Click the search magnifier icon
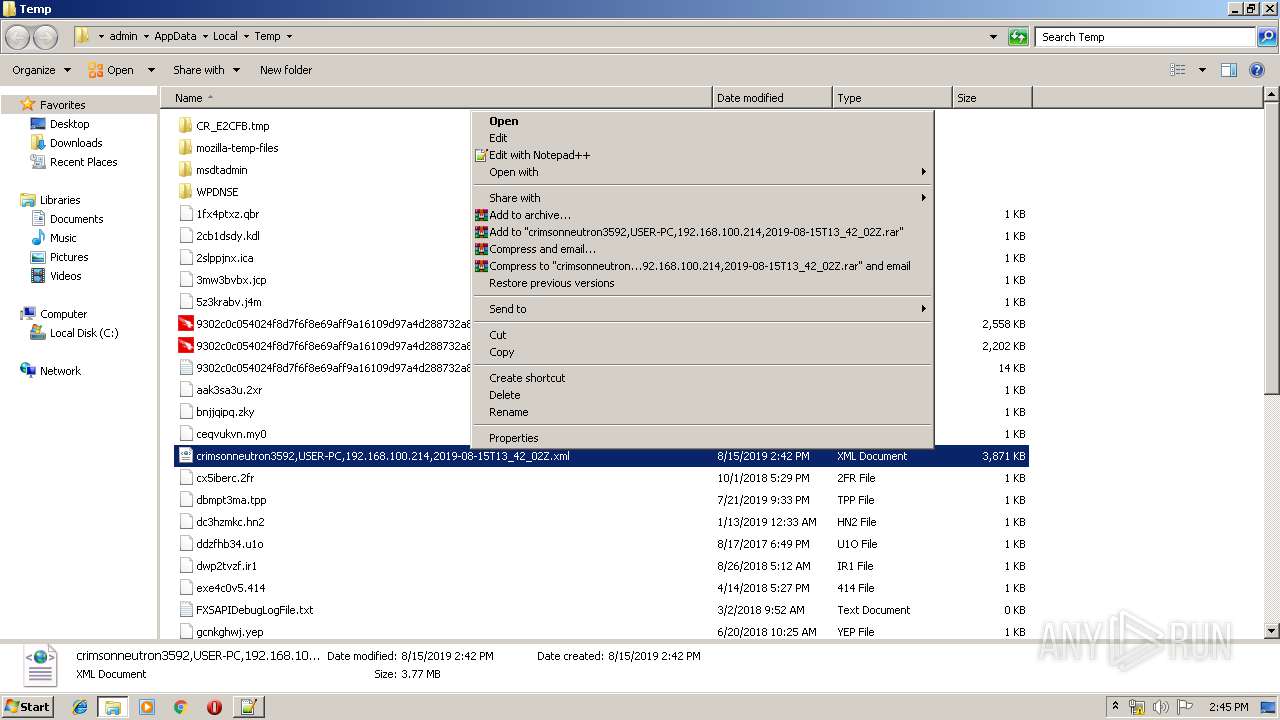Viewport: 1280px width, 720px height. click(1266, 37)
